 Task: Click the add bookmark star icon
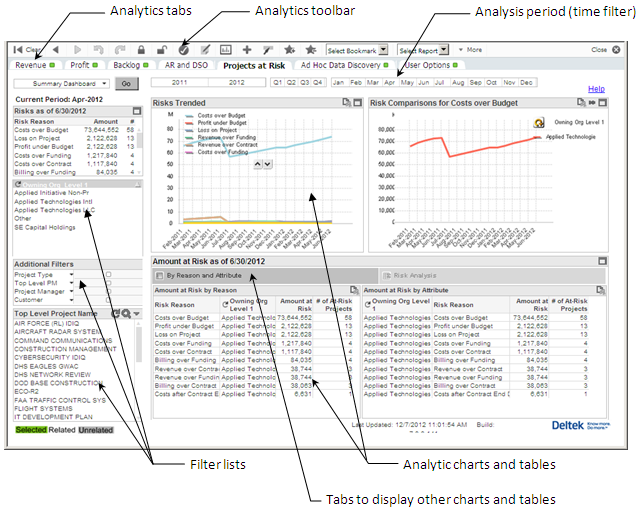[290, 49]
